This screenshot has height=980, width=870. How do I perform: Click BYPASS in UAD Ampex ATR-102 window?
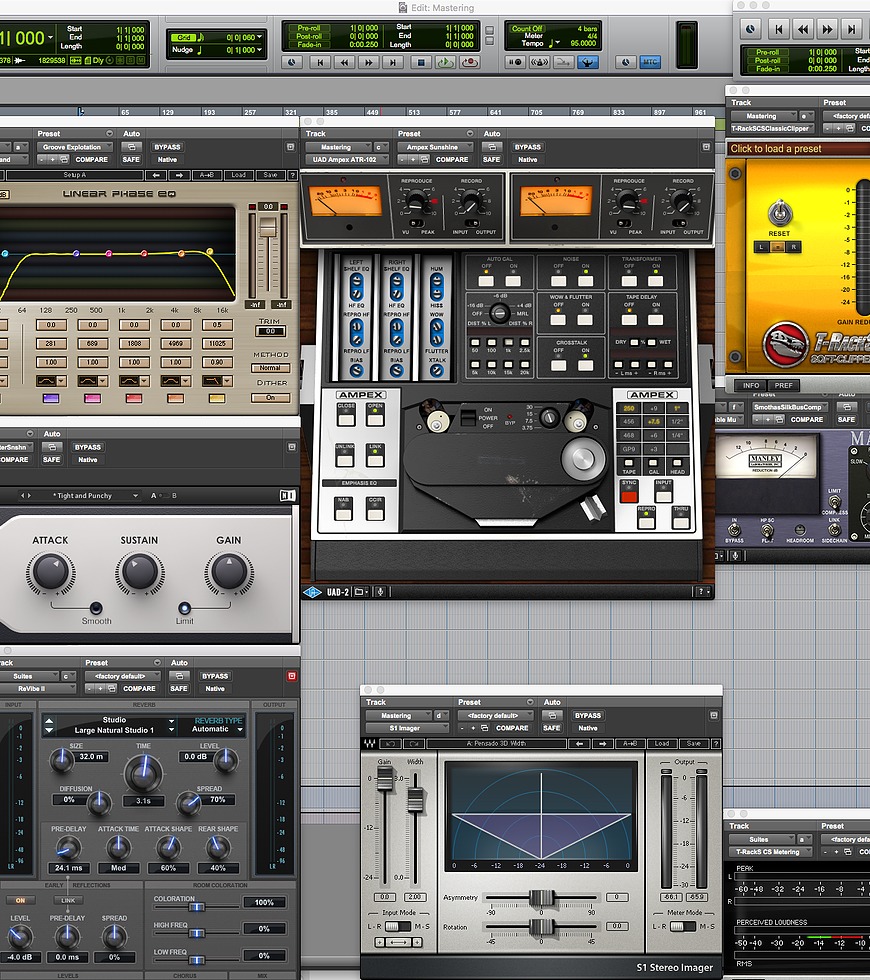click(x=528, y=148)
